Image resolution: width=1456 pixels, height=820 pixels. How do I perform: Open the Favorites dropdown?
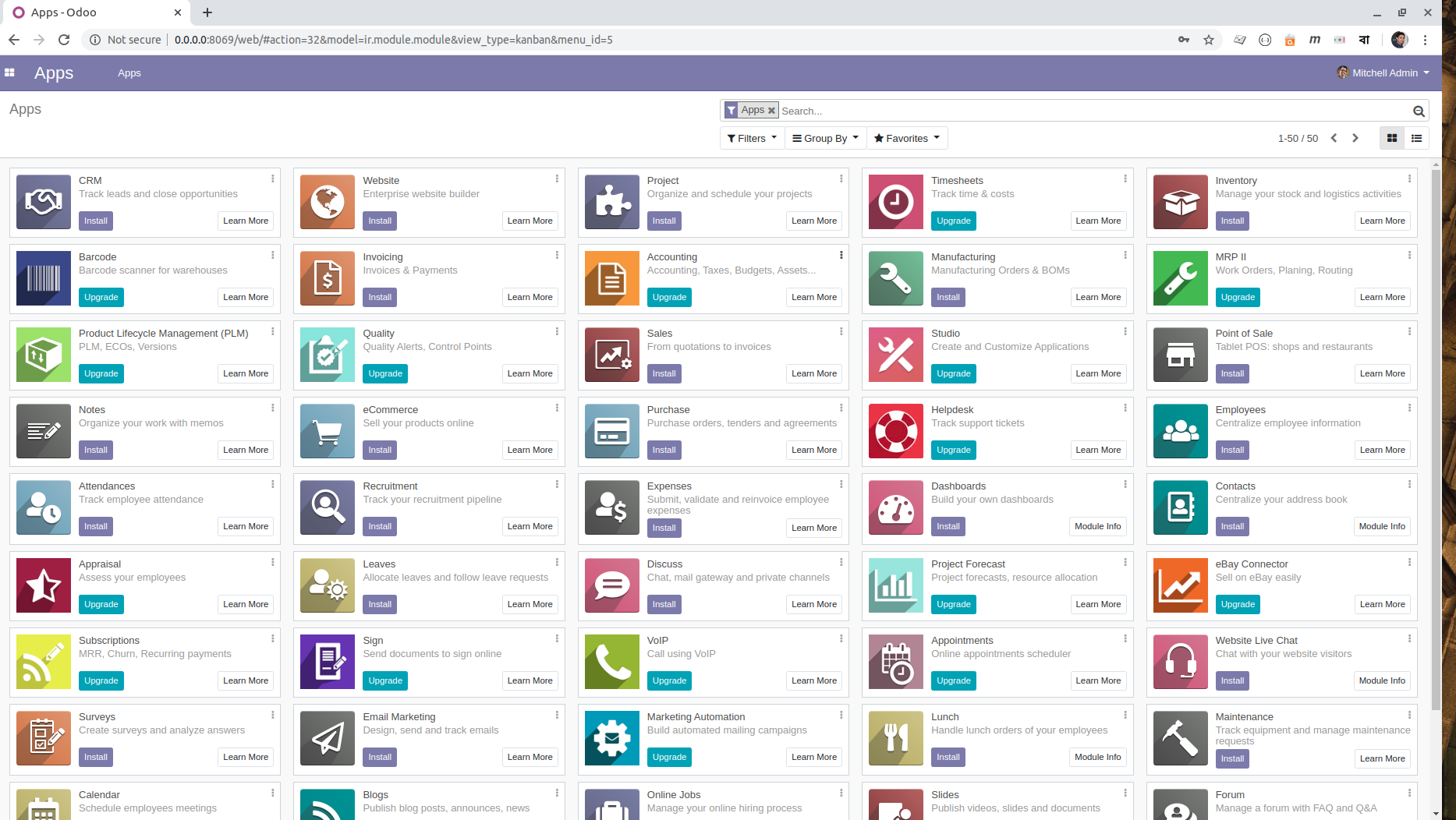coord(907,138)
